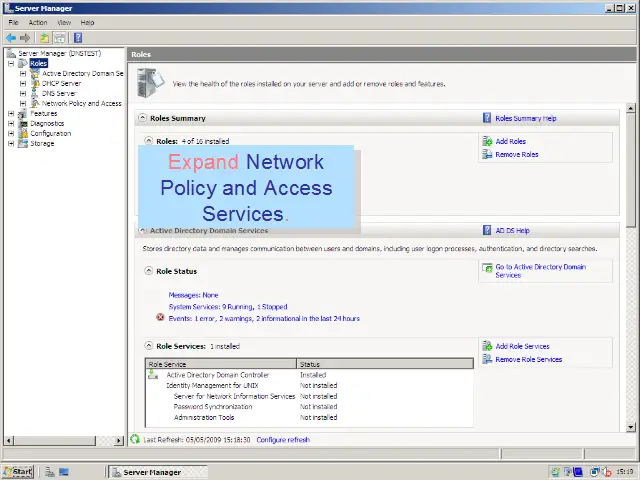Open the Add Role Services link
The width and height of the screenshot is (640, 480).
pyautogui.click(x=522, y=346)
